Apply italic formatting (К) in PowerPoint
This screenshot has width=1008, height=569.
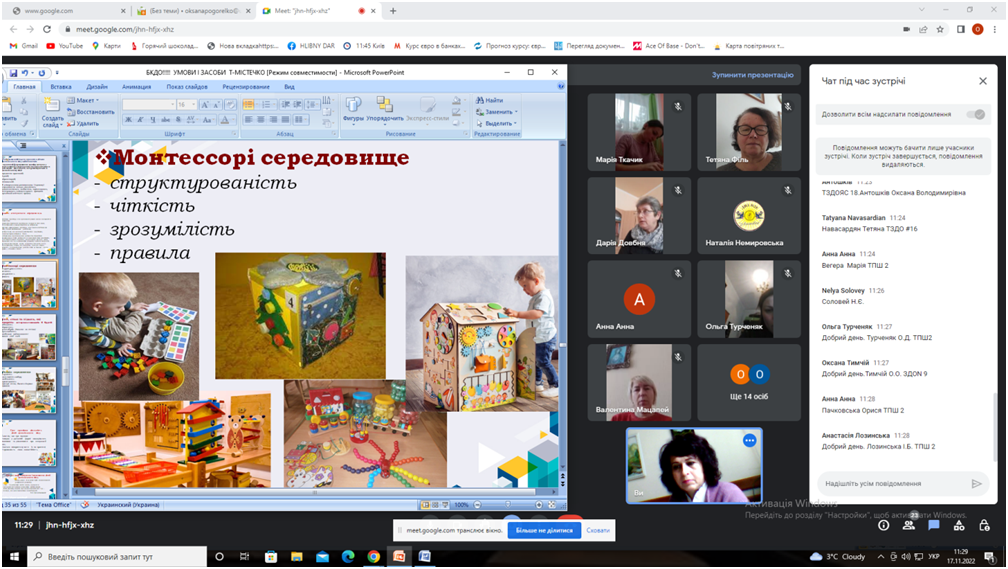tap(141, 120)
